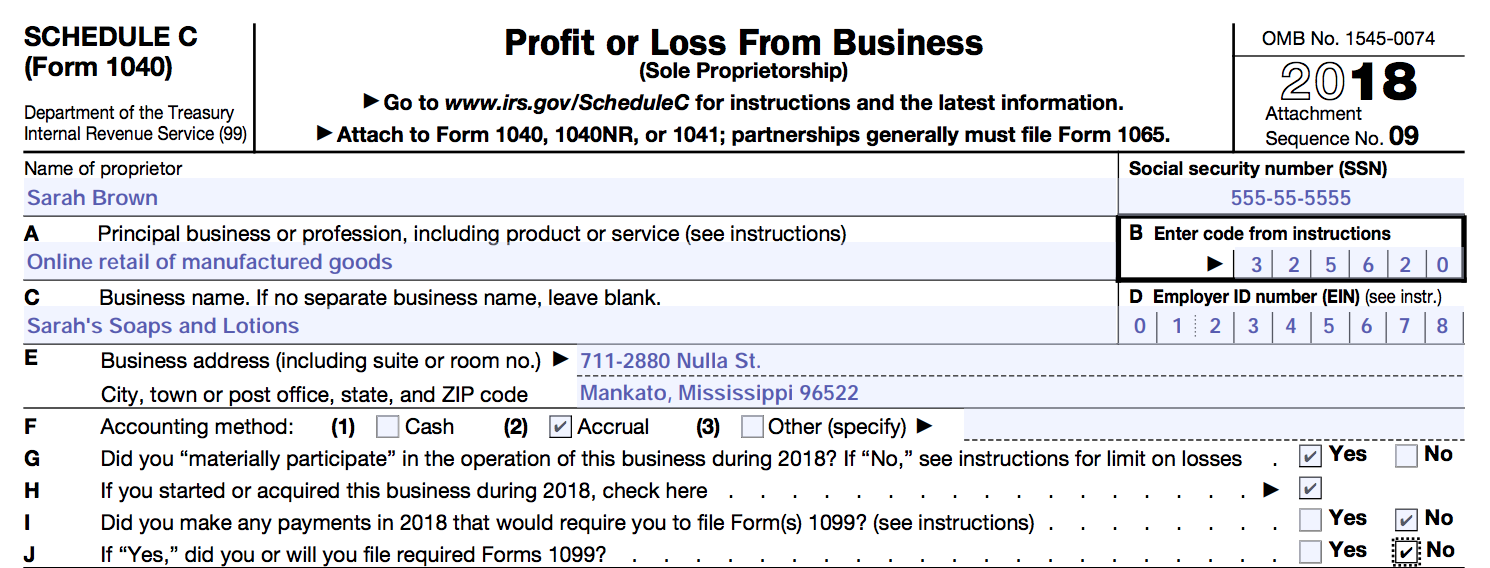
Task: Check Yes for Form 1099 payments question
Action: tap(1309, 520)
